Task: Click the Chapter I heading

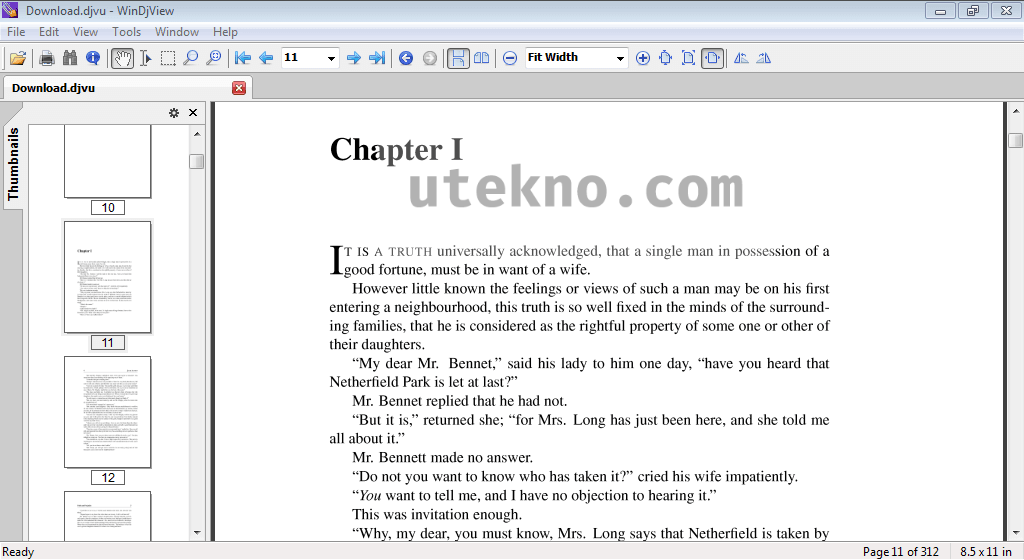Action: (396, 150)
